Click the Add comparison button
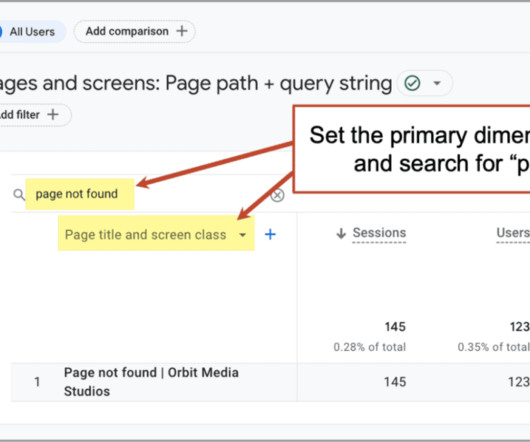This screenshot has height=442, width=530. [135, 31]
